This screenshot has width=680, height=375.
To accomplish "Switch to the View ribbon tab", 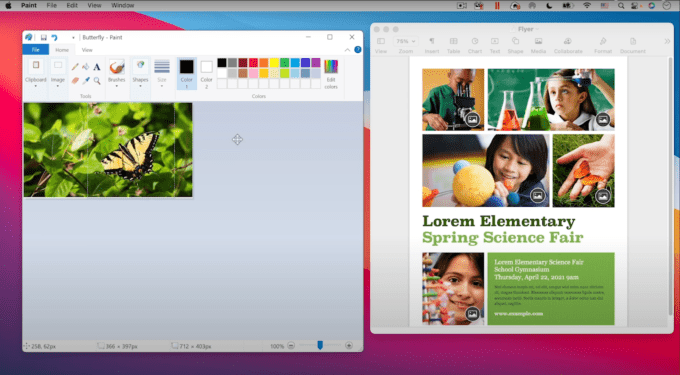I will pos(87,50).
